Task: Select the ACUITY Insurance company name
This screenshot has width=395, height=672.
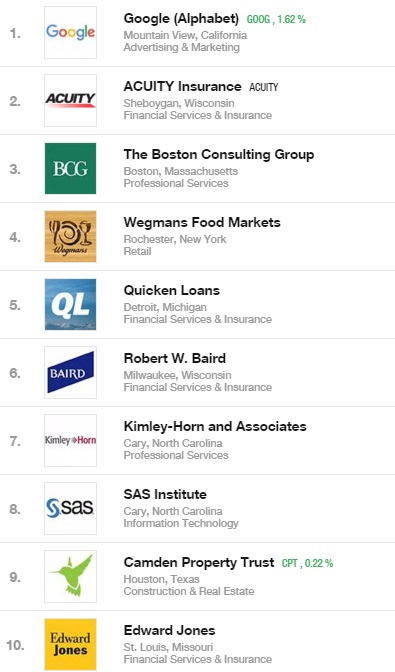Action: (x=183, y=86)
